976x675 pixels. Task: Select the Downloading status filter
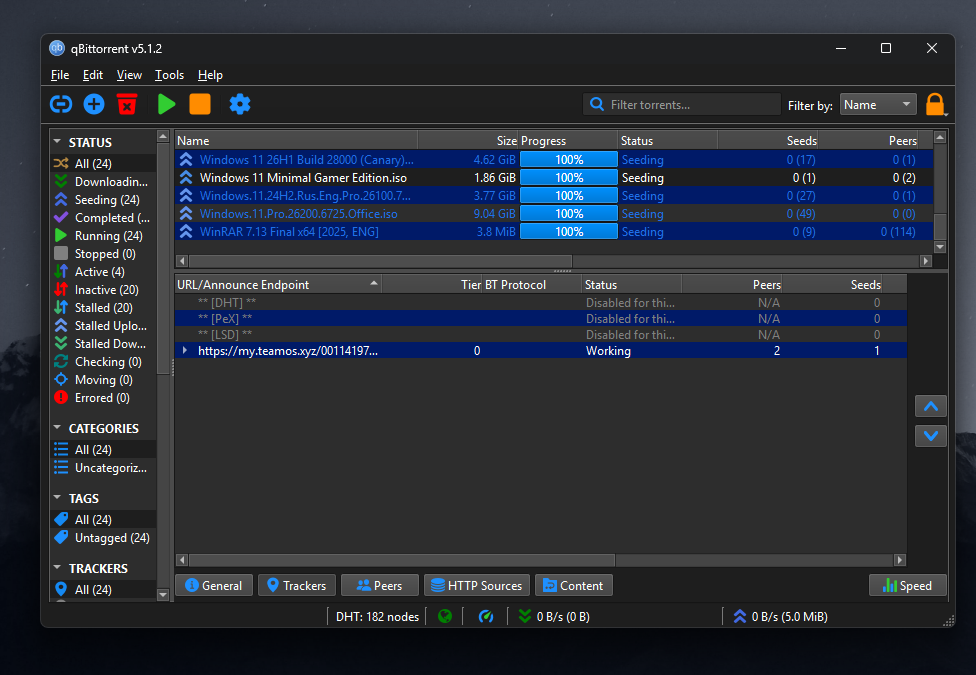[103, 181]
